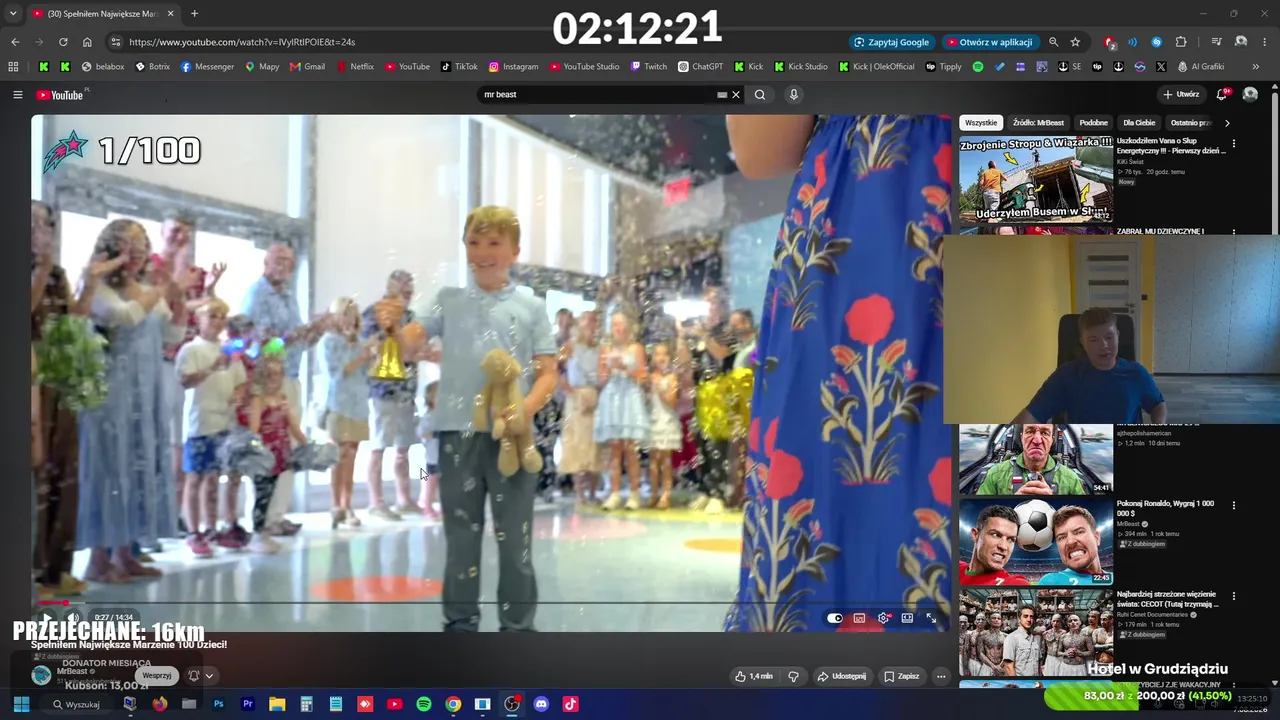Open Discord from the taskbar
The image size is (1280, 720).
[541, 704]
